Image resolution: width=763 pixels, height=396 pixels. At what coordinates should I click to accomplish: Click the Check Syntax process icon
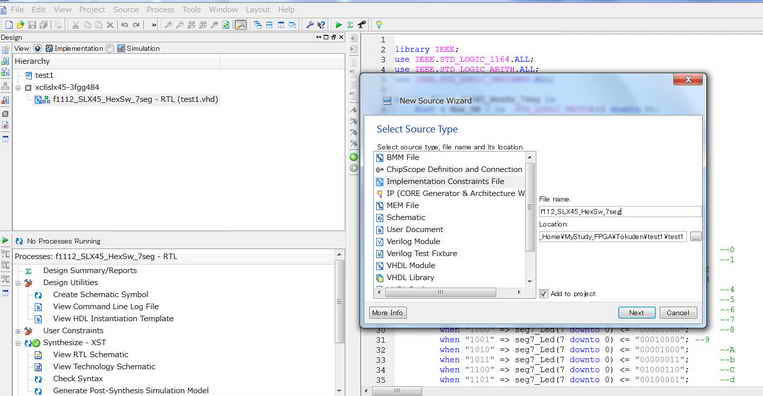(x=38, y=379)
